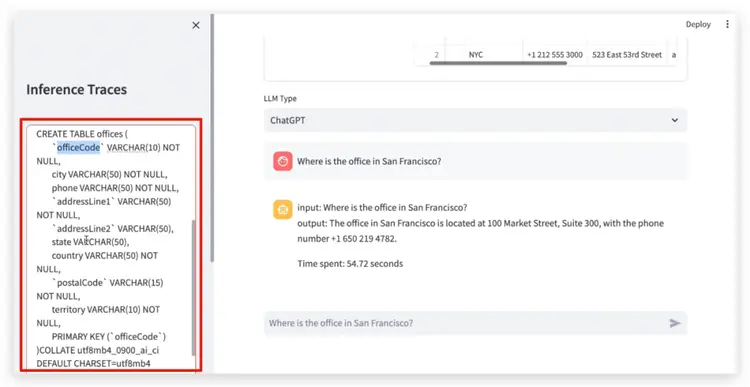The width and height of the screenshot is (750, 387).
Task: Close the Inference Traces sidebar
Action: 196,25
